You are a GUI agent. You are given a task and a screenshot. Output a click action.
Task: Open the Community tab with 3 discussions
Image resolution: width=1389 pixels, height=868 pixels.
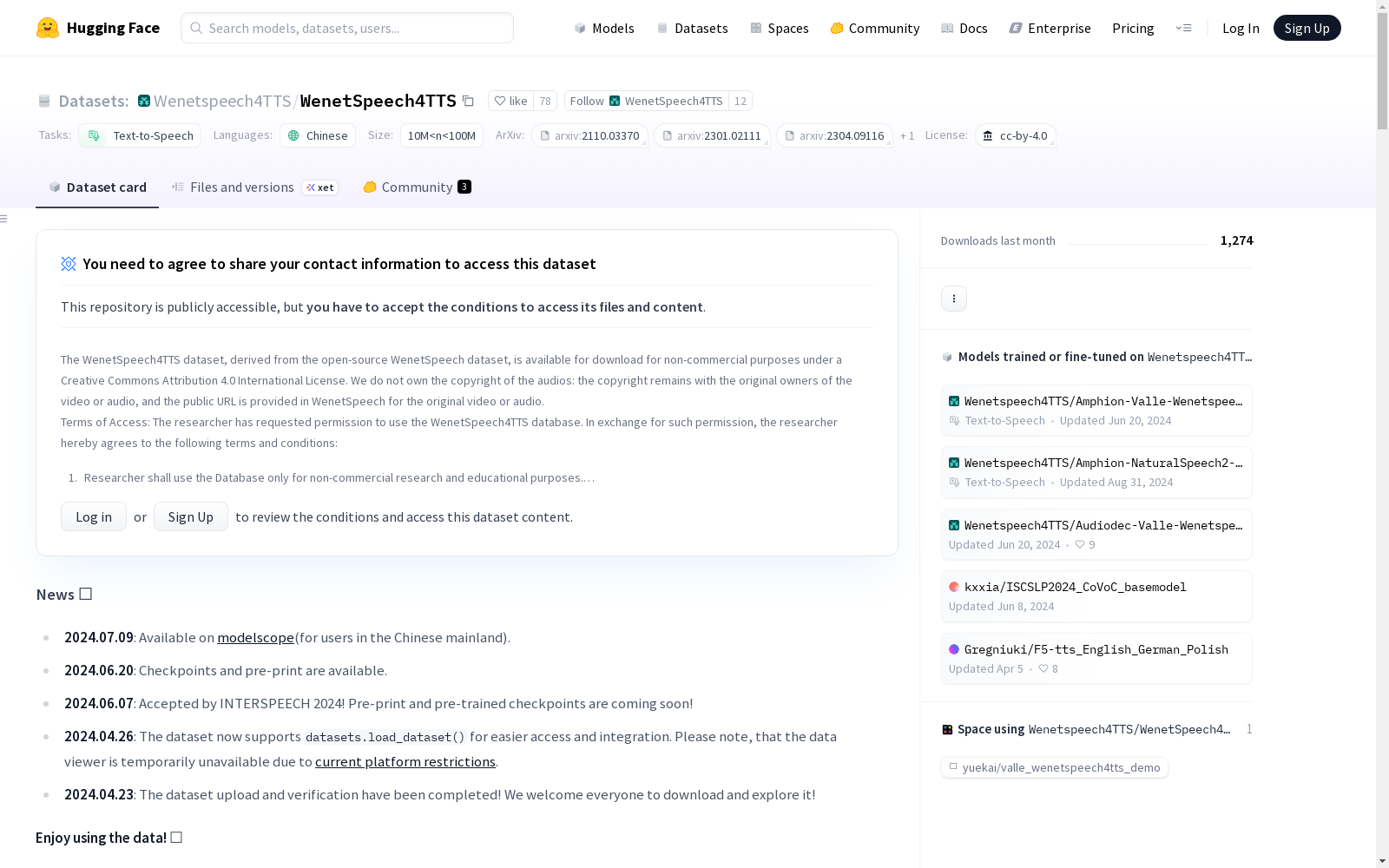417,187
